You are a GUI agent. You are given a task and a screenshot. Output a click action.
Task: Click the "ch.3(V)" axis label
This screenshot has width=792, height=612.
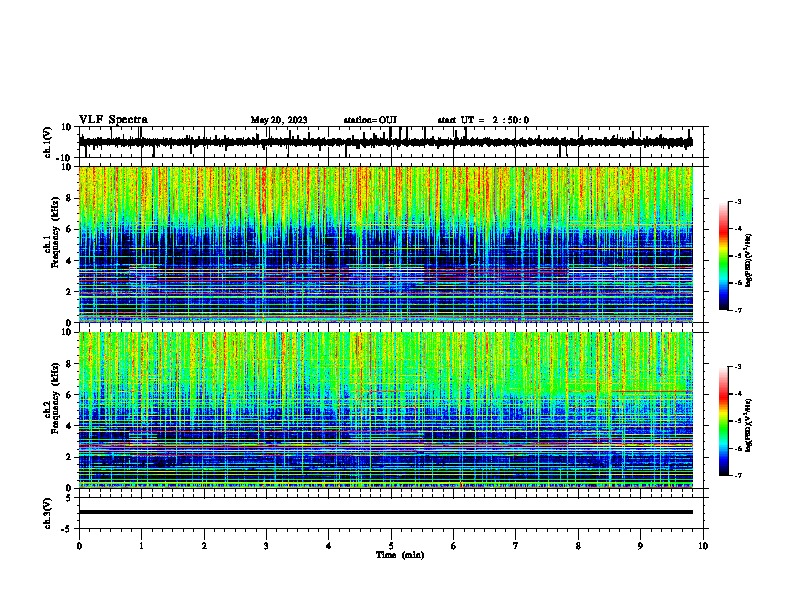(47, 513)
